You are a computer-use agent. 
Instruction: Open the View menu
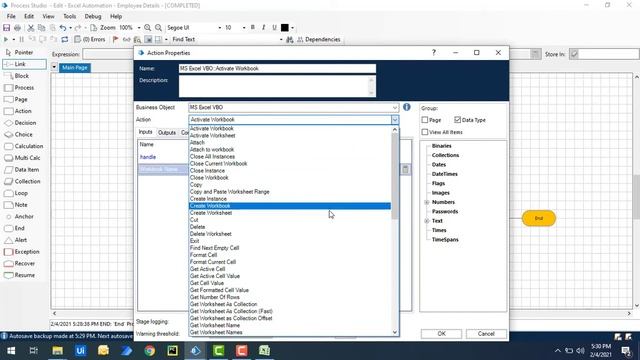pyautogui.click(x=48, y=16)
